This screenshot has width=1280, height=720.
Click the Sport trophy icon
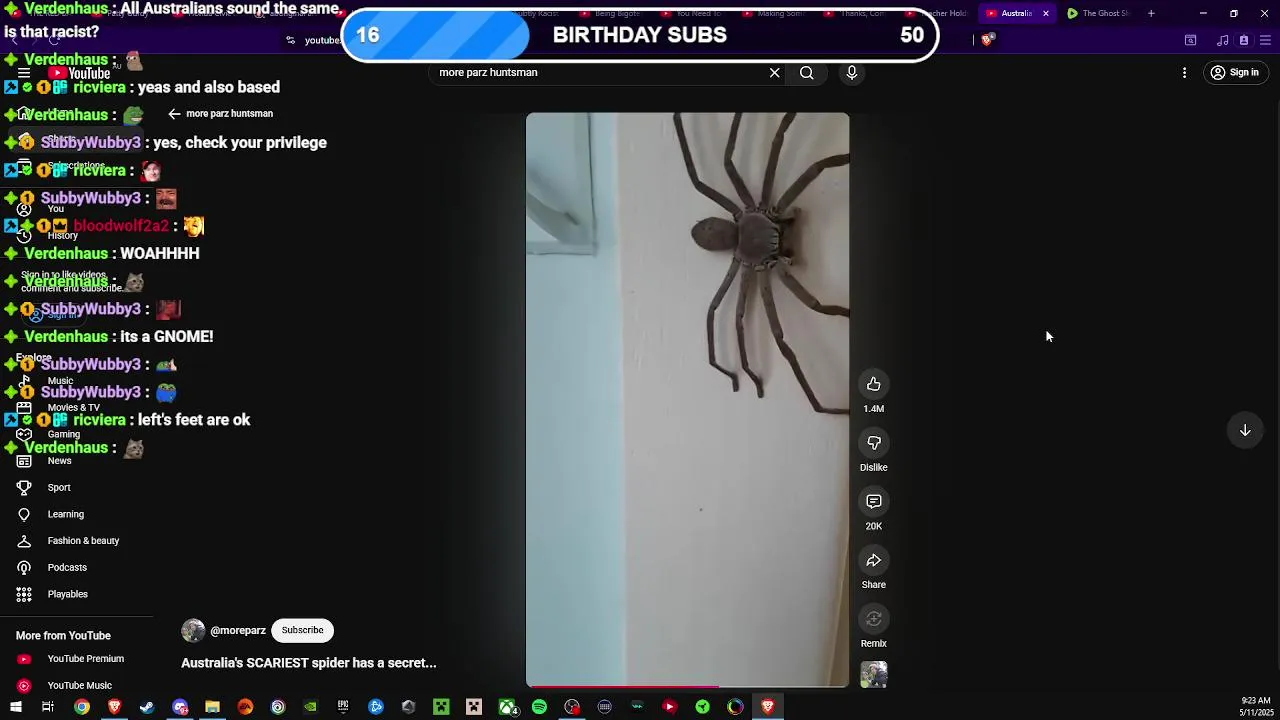[24, 487]
